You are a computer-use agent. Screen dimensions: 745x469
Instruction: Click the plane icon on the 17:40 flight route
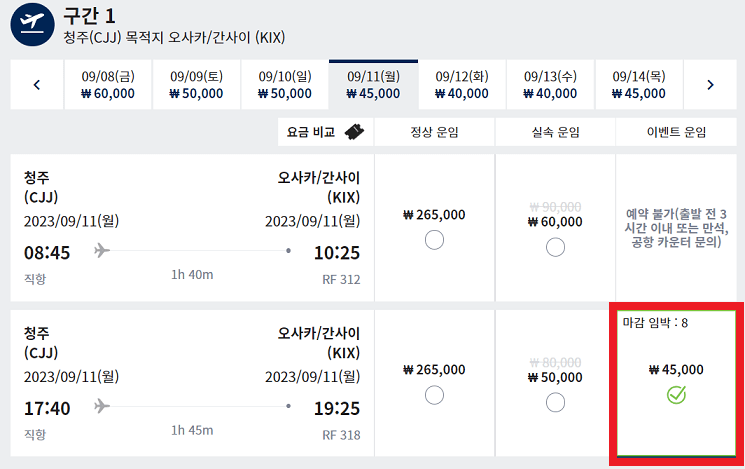102,406
